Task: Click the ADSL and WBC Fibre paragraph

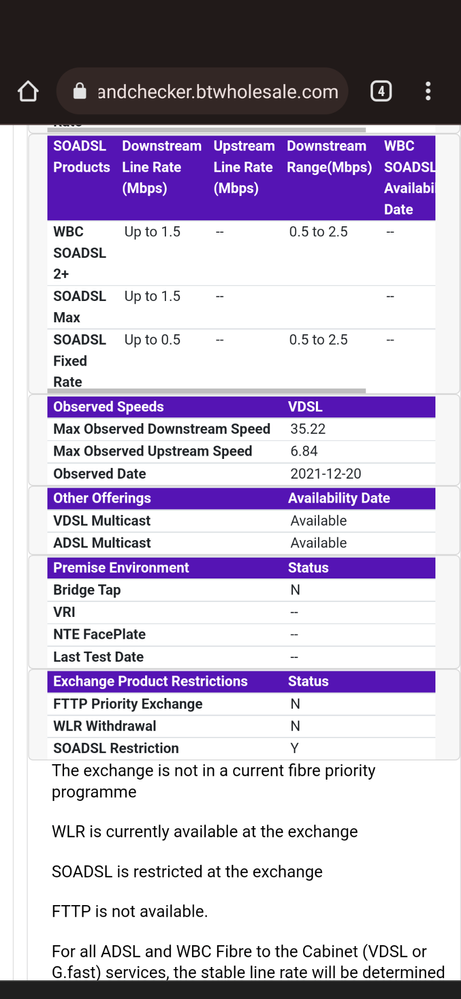Action: (x=248, y=962)
